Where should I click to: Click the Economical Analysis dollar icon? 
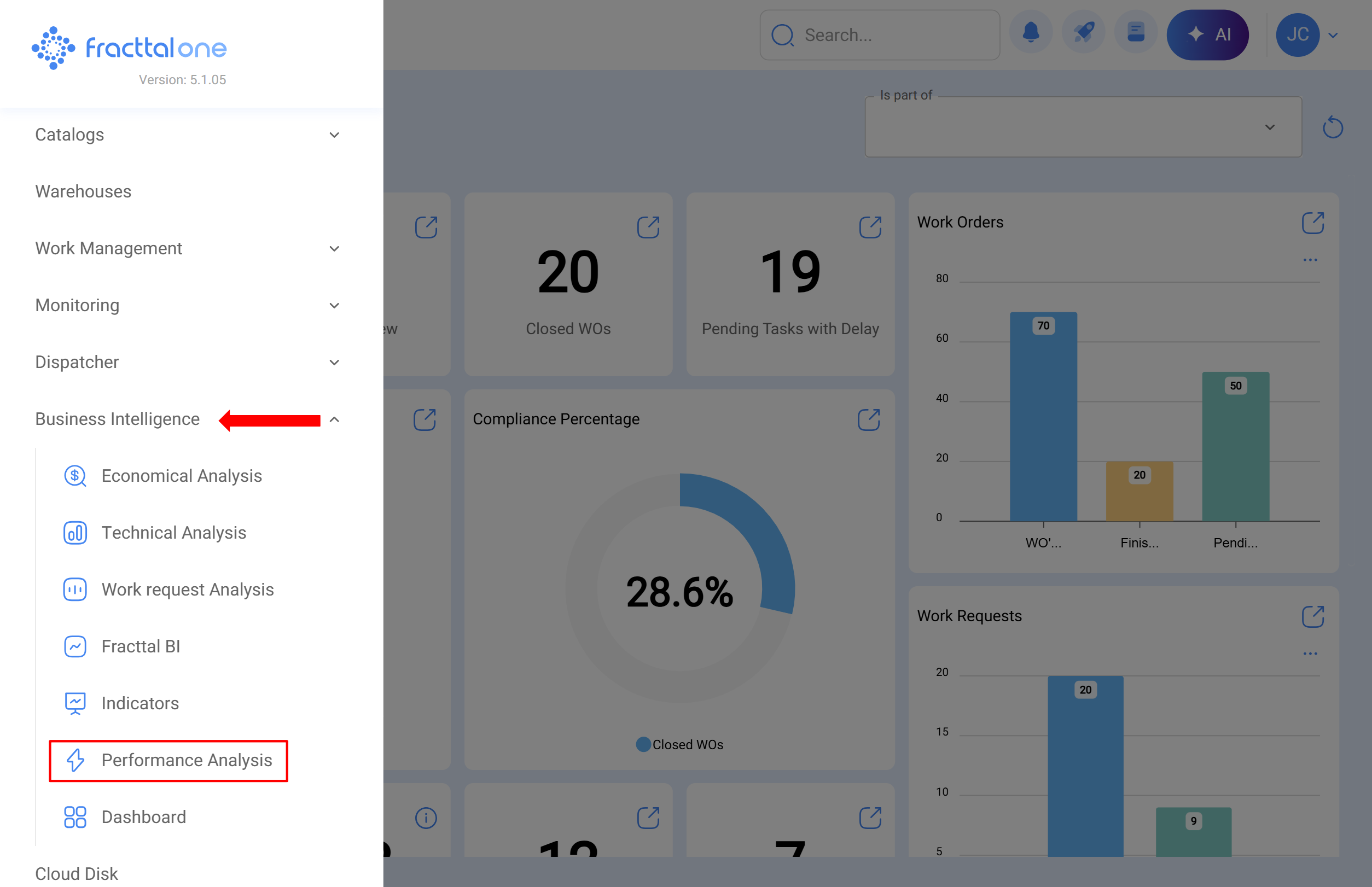tap(75, 476)
